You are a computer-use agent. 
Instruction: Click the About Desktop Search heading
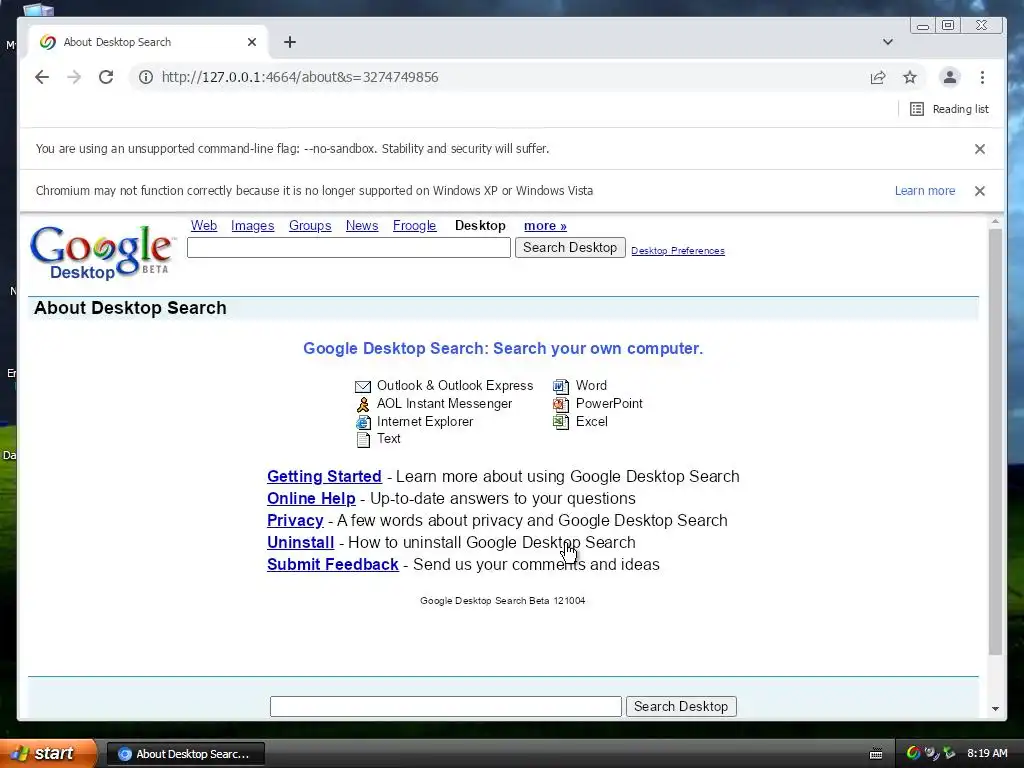(x=130, y=308)
